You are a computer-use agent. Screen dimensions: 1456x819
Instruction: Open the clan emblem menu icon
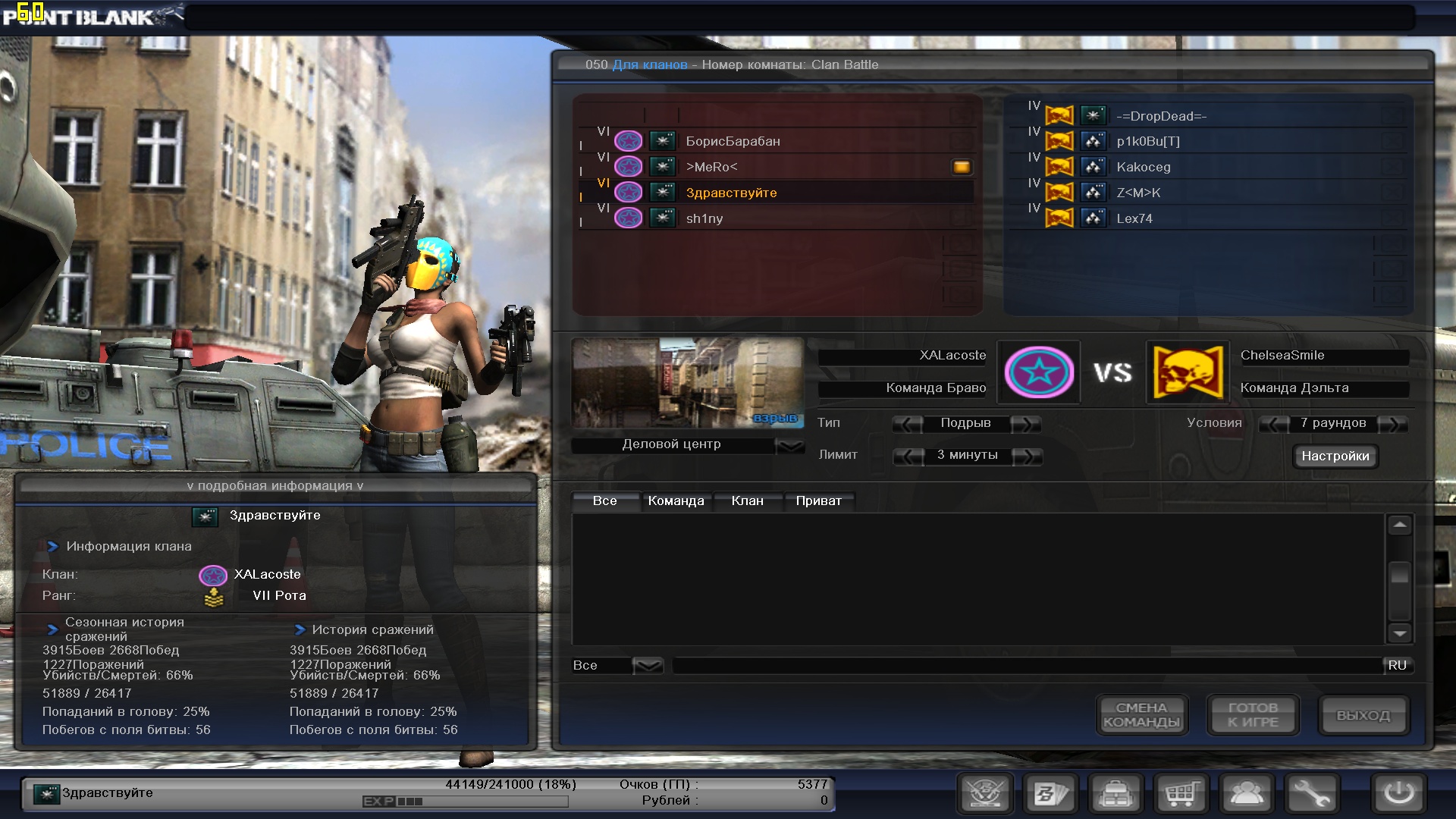click(985, 794)
